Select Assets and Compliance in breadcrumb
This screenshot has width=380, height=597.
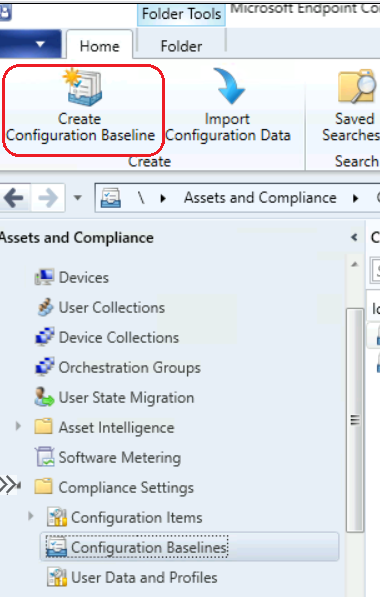[x=260, y=198]
